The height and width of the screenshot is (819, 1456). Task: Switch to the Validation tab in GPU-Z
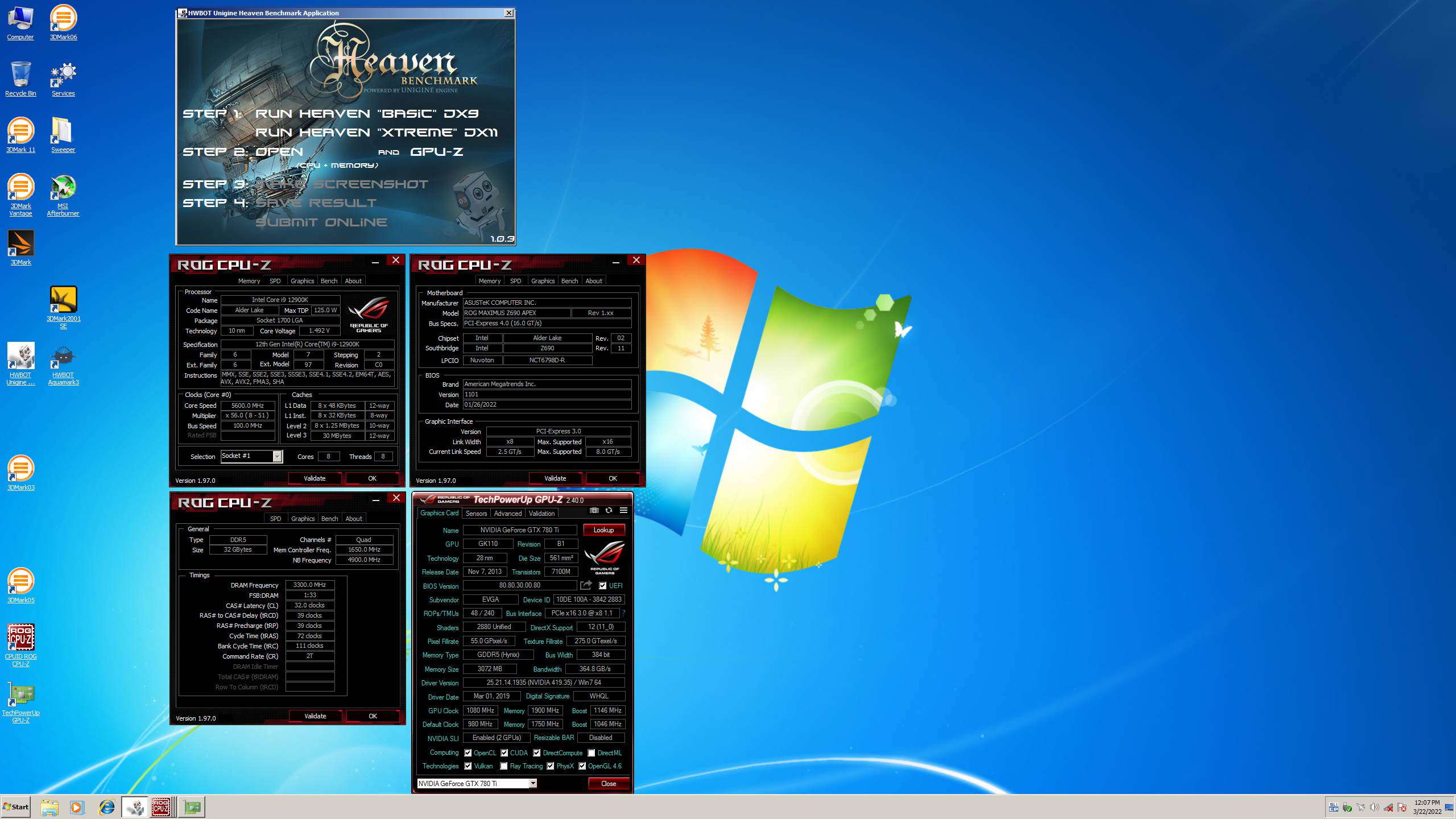coord(541,514)
